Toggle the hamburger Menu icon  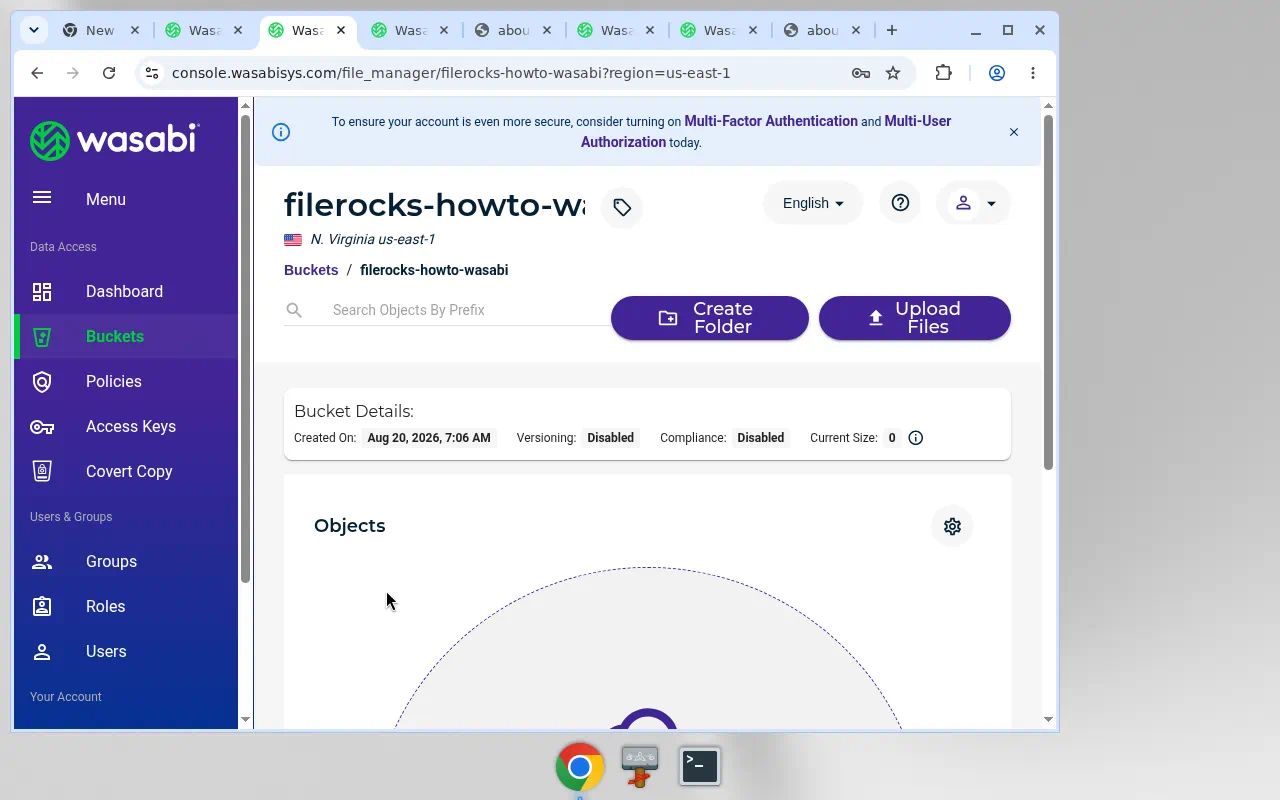coord(42,198)
